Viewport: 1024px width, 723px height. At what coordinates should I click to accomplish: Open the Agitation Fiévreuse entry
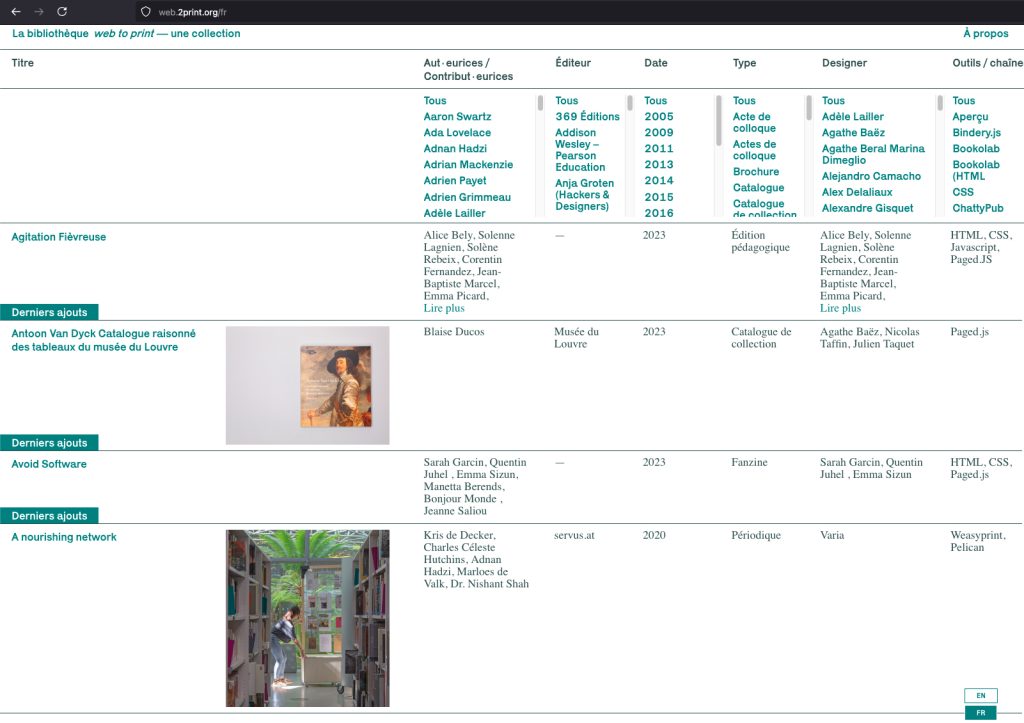58,237
